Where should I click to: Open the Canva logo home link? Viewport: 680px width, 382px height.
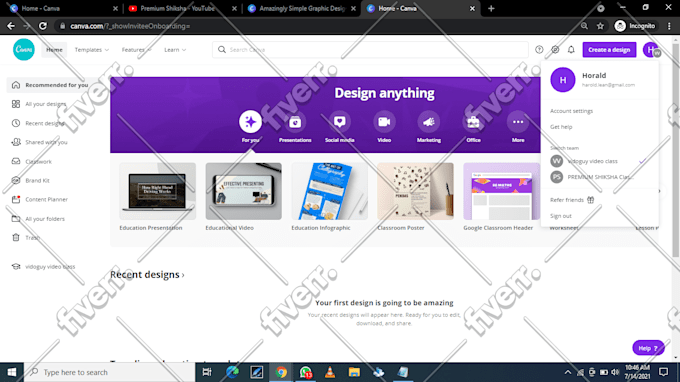[24, 49]
